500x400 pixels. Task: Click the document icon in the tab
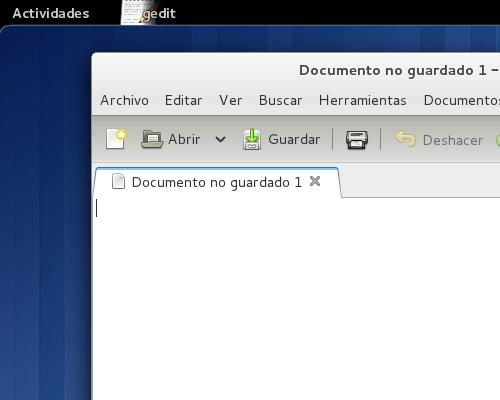pos(118,182)
